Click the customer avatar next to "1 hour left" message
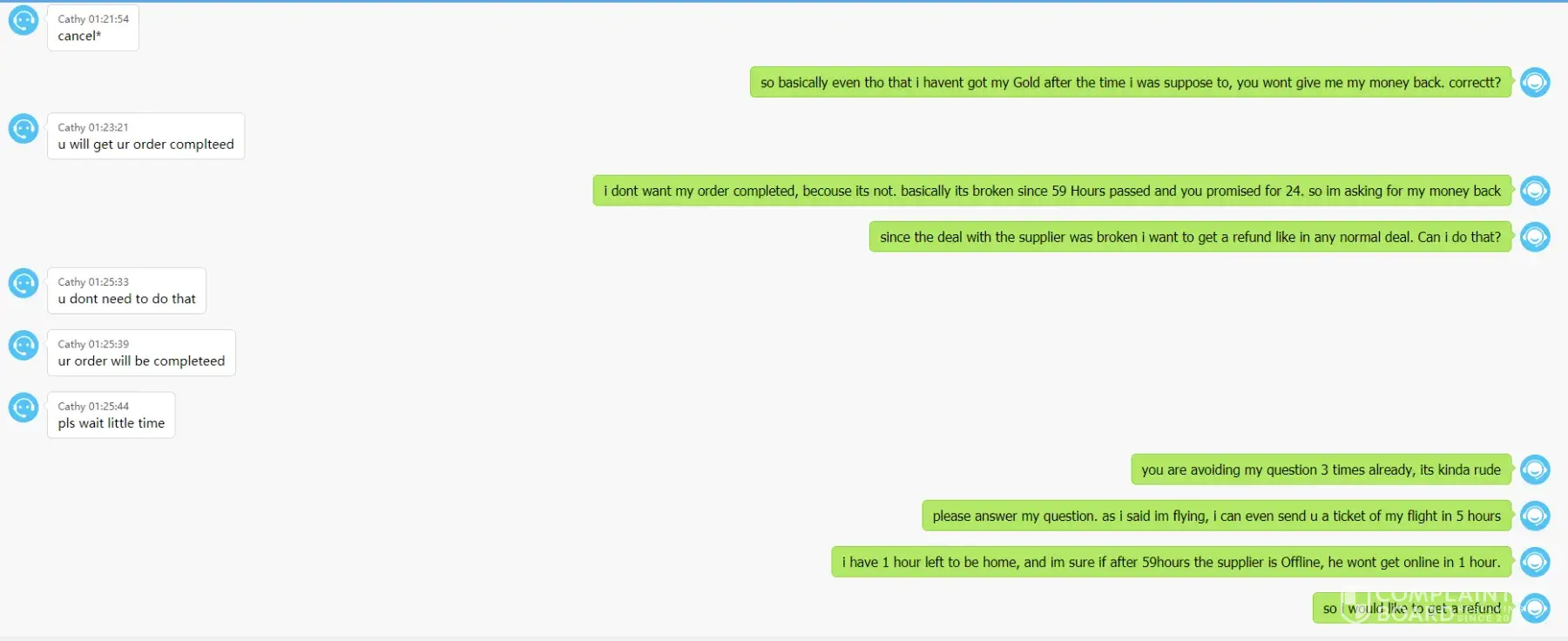The width and height of the screenshot is (1568, 641). [1535, 562]
